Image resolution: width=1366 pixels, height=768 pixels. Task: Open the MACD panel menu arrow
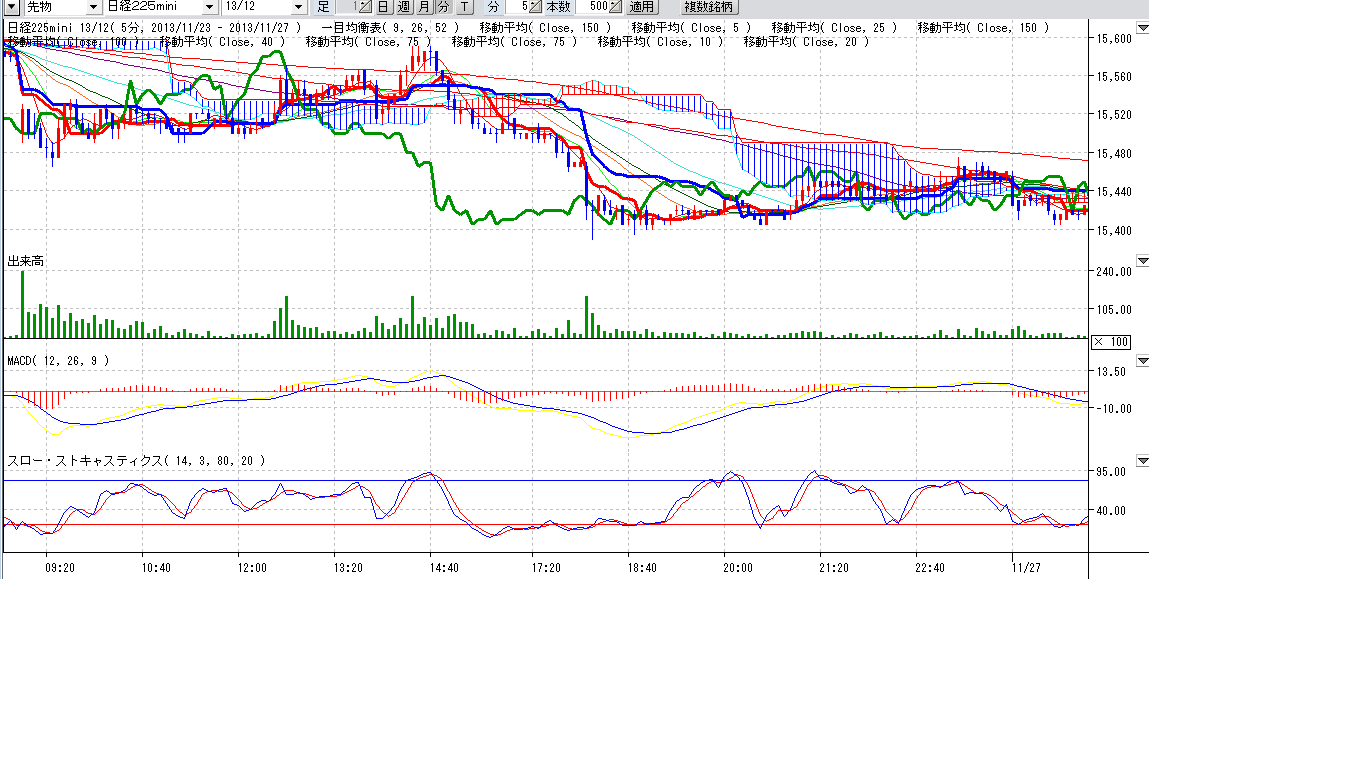(1143, 360)
